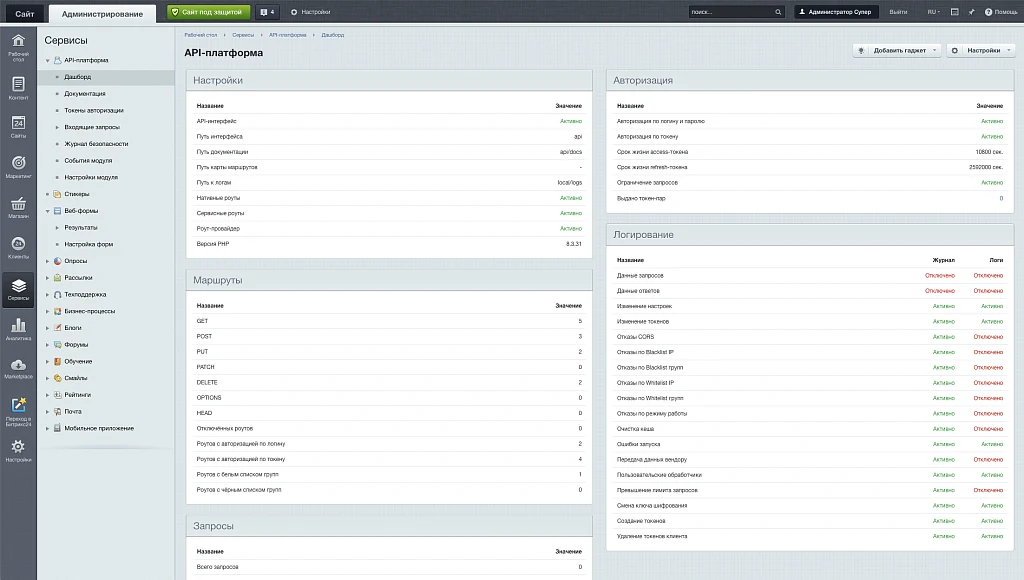Open Результаты under Веб-формы
The image size is (1024, 580).
click(x=81, y=227)
